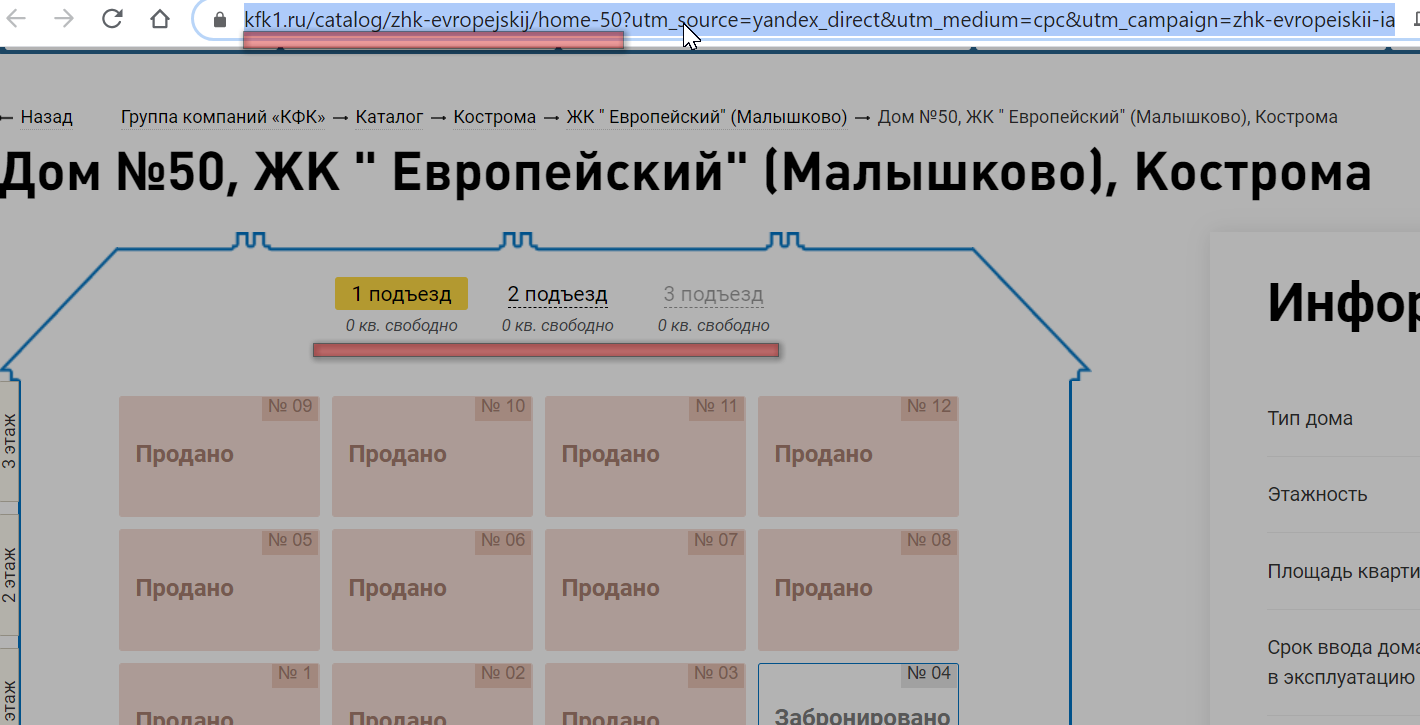The height and width of the screenshot is (725, 1420).
Task: Open sold apartment № 05 card
Action: click(219, 590)
